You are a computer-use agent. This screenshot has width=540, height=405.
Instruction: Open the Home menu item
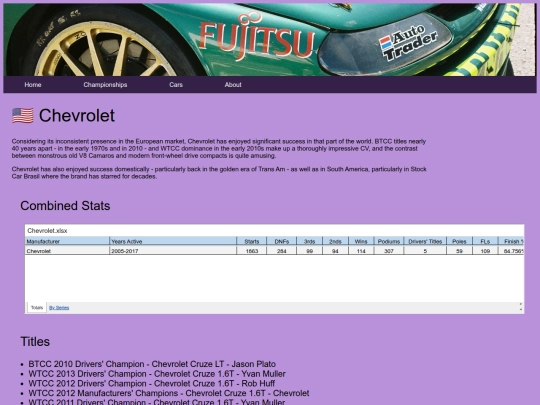[x=33, y=85]
